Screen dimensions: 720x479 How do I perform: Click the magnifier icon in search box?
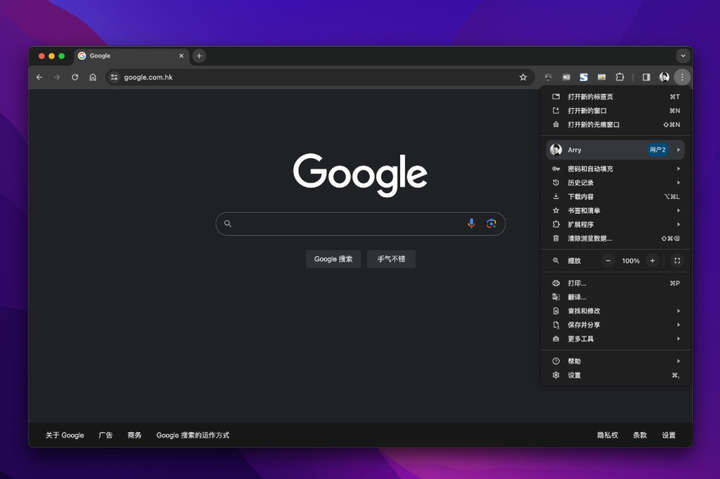pos(228,224)
